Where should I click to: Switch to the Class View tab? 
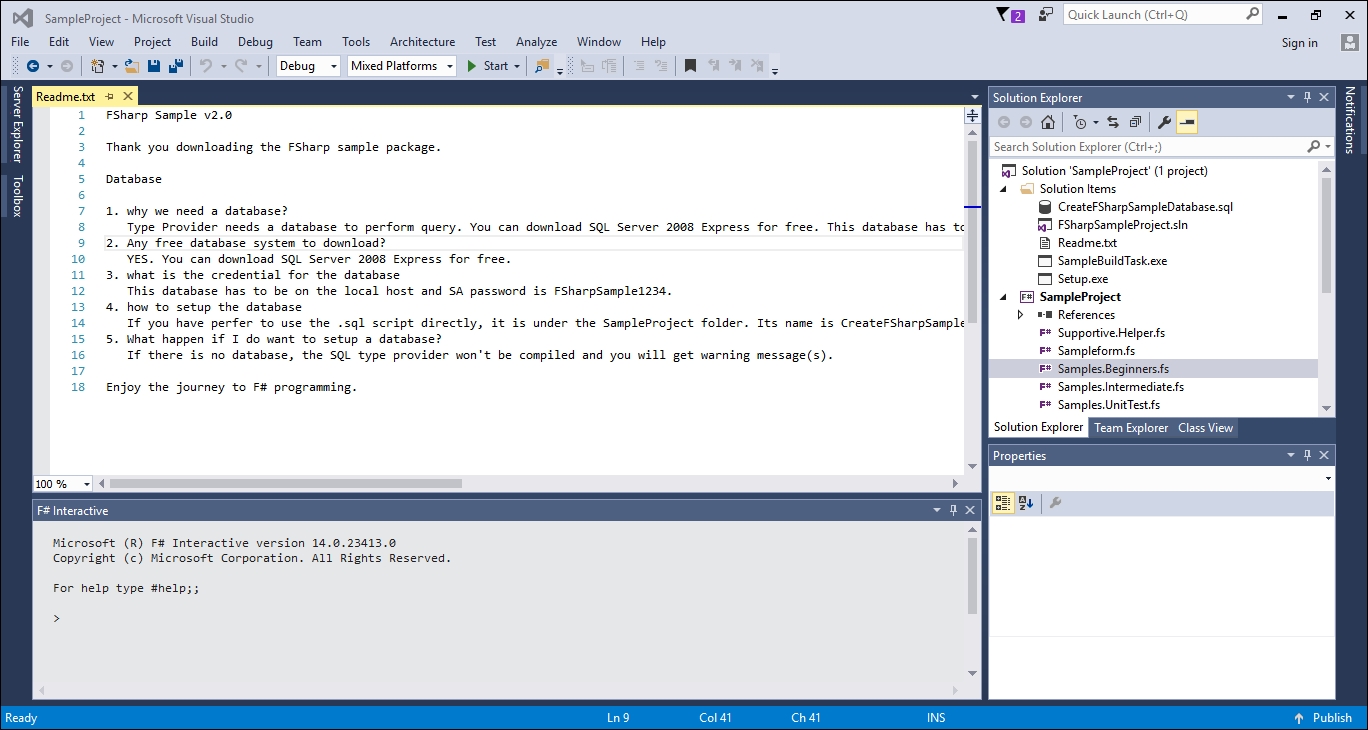[x=1205, y=428]
